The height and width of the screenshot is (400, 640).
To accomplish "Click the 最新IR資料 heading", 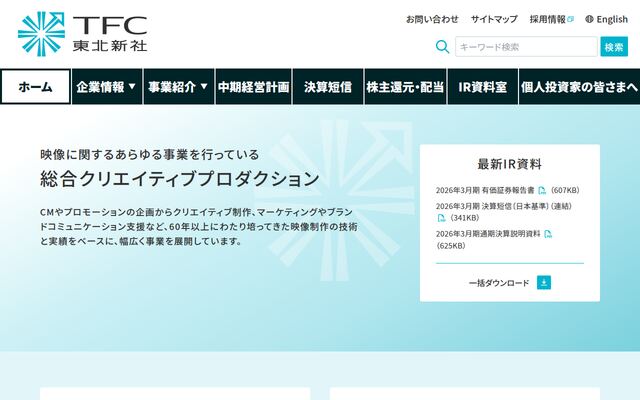I will pos(510,164).
